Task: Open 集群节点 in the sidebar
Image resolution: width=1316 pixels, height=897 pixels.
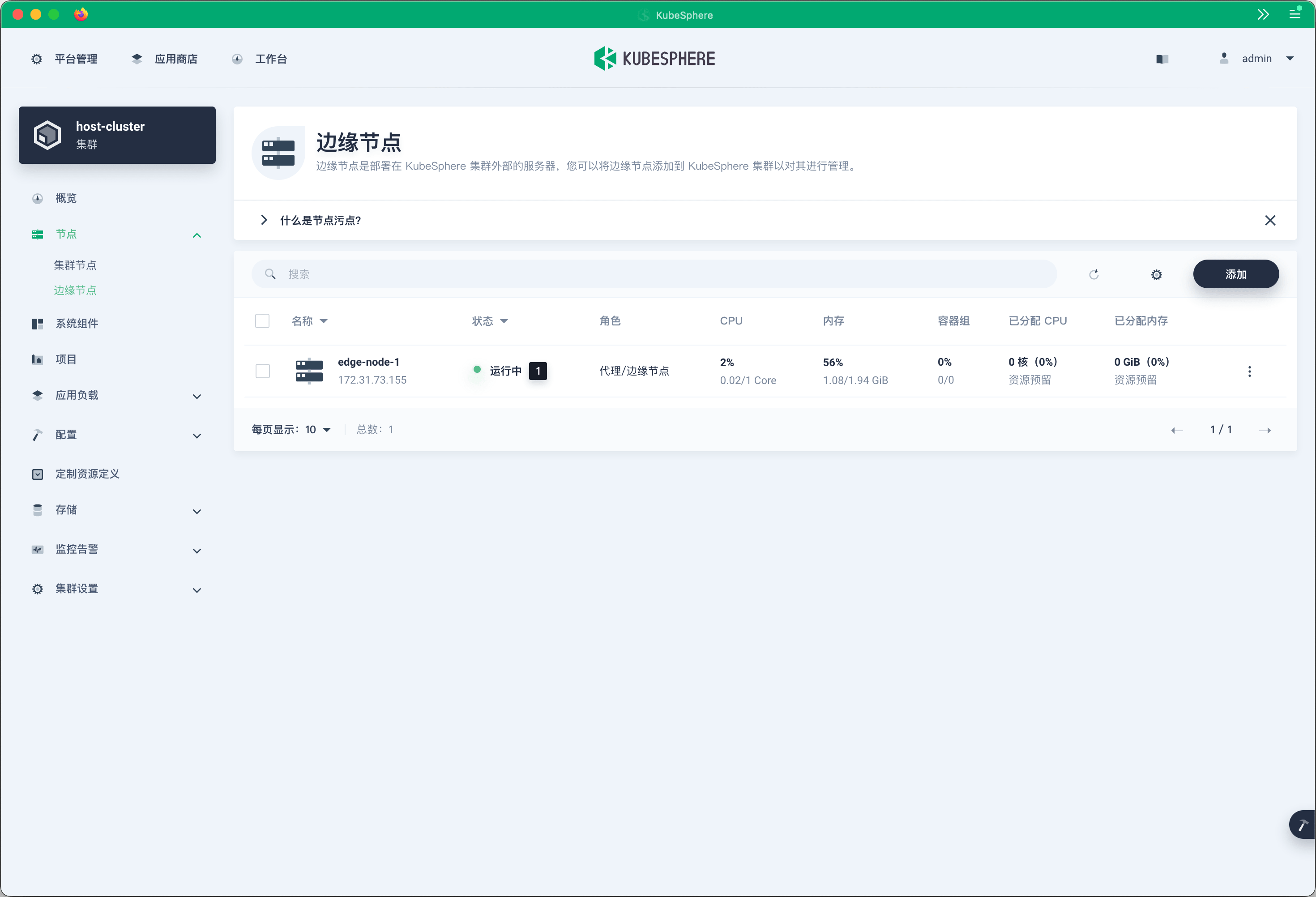Action: (75, 265)
